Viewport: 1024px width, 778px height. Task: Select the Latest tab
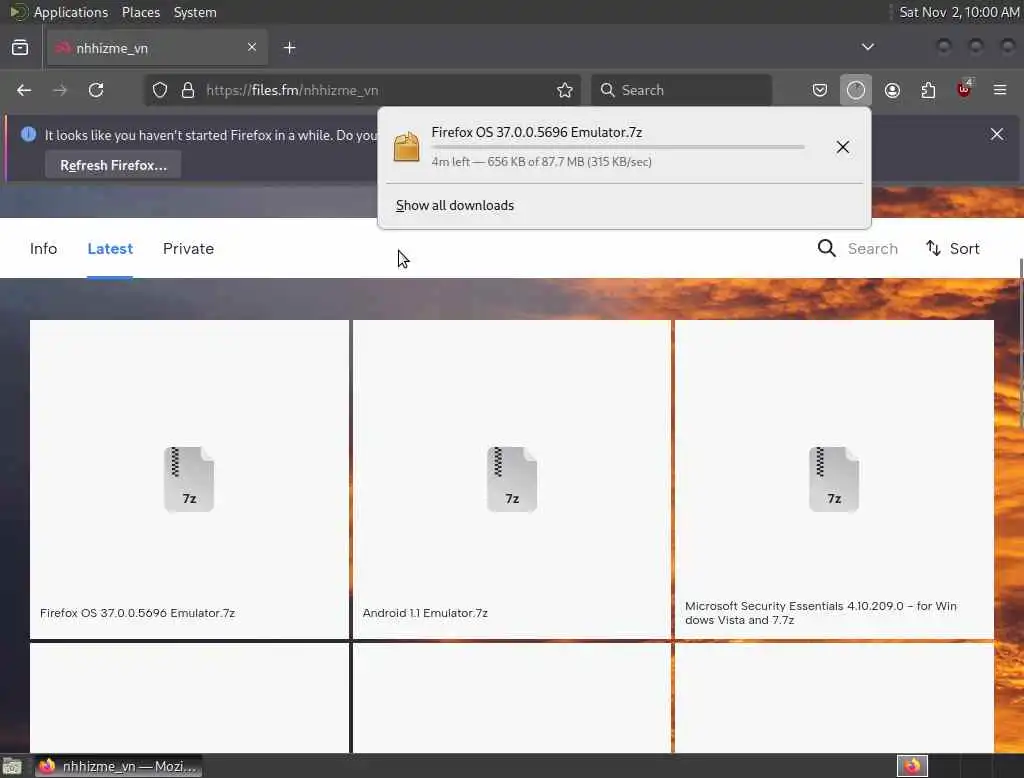(110, 249)
